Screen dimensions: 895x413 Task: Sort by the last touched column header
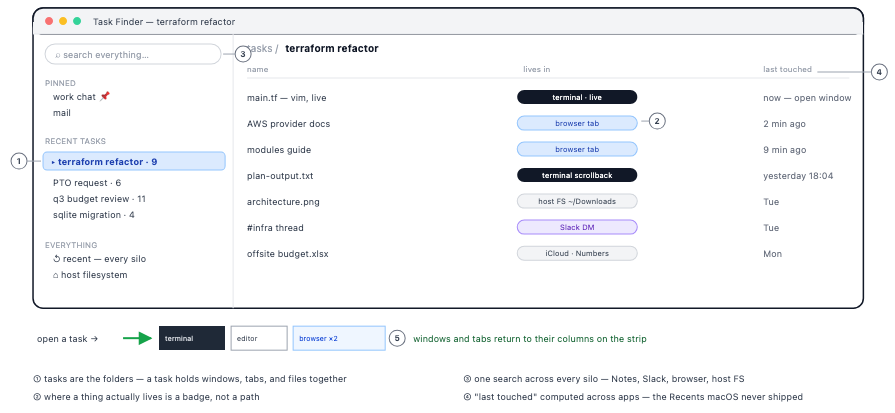tap(787, 69)
